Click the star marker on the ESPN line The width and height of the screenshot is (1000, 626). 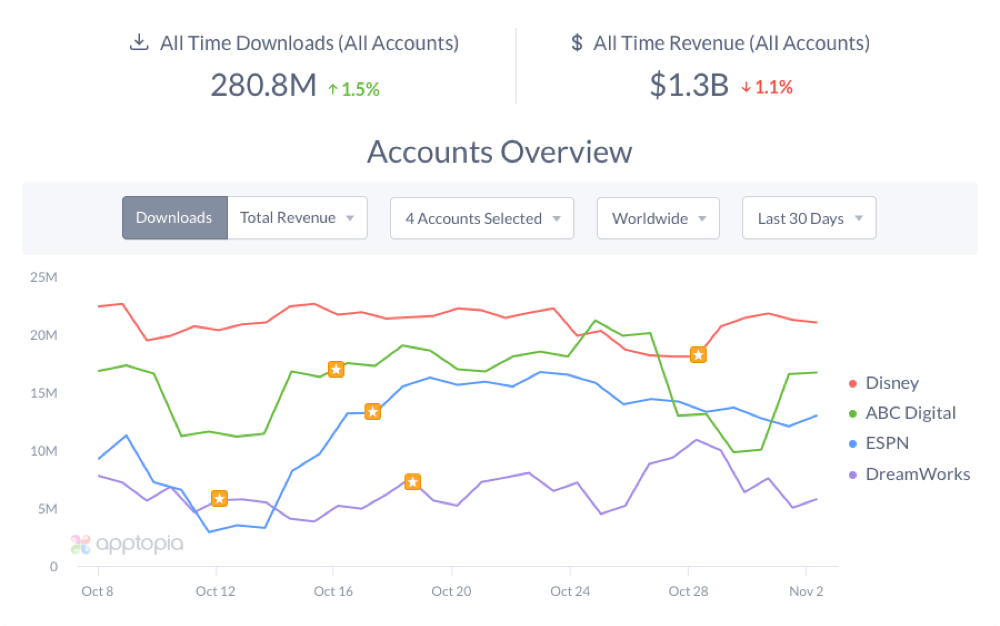(x=372, y=412)
